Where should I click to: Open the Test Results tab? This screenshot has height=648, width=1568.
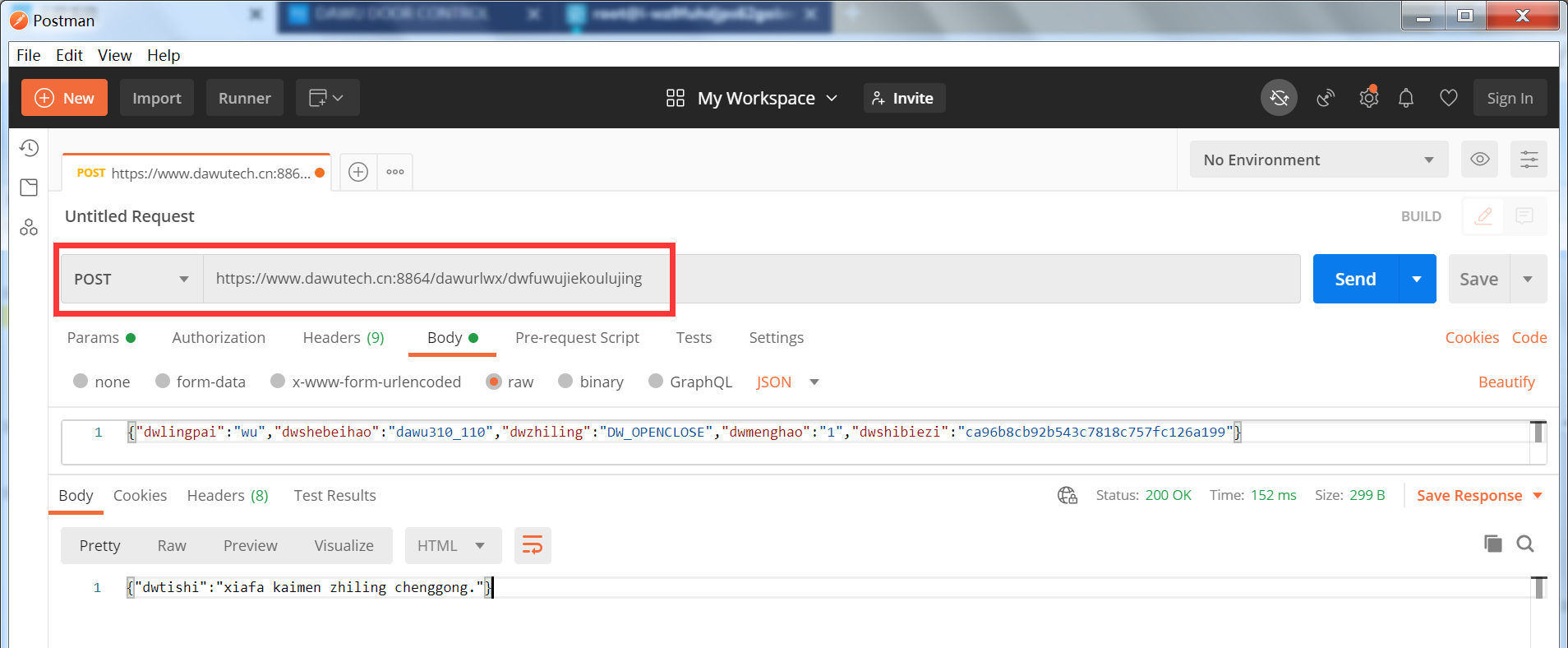334,495
